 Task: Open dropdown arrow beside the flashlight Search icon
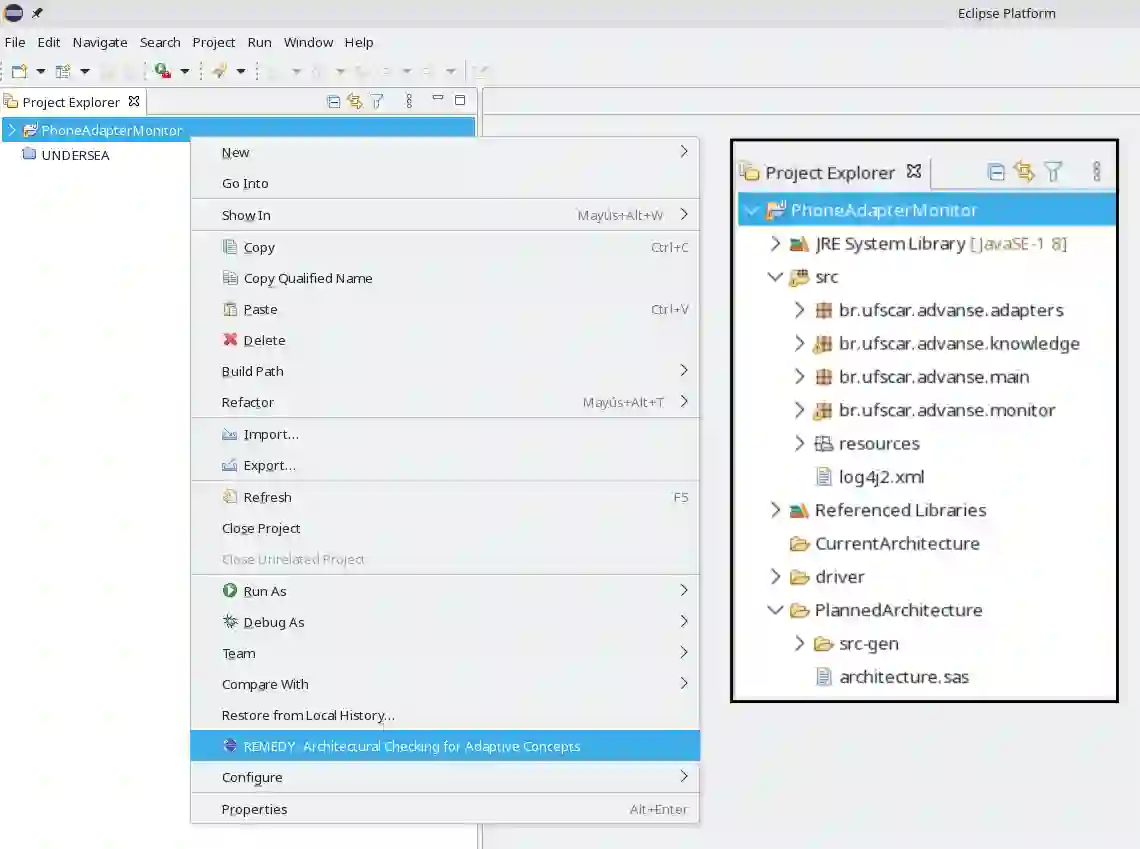(241, 71)
